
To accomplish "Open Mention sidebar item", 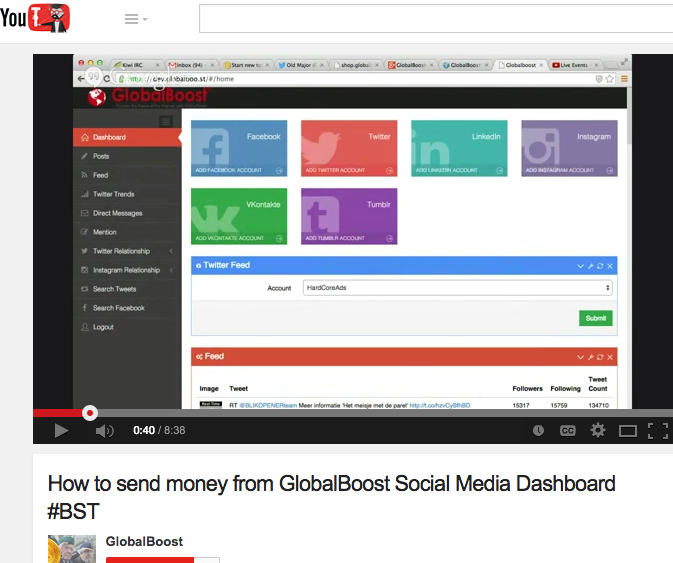I will [x=127, y=232].
